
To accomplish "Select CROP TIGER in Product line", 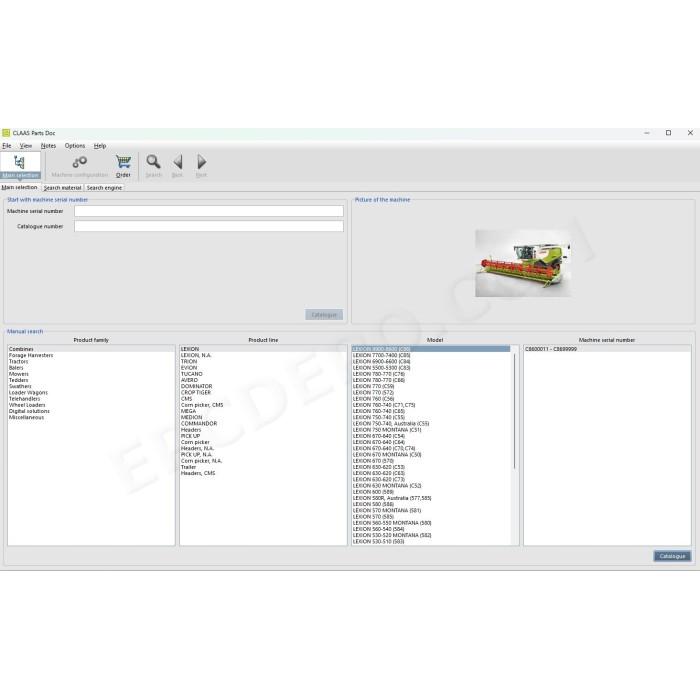I will [263, 393].
